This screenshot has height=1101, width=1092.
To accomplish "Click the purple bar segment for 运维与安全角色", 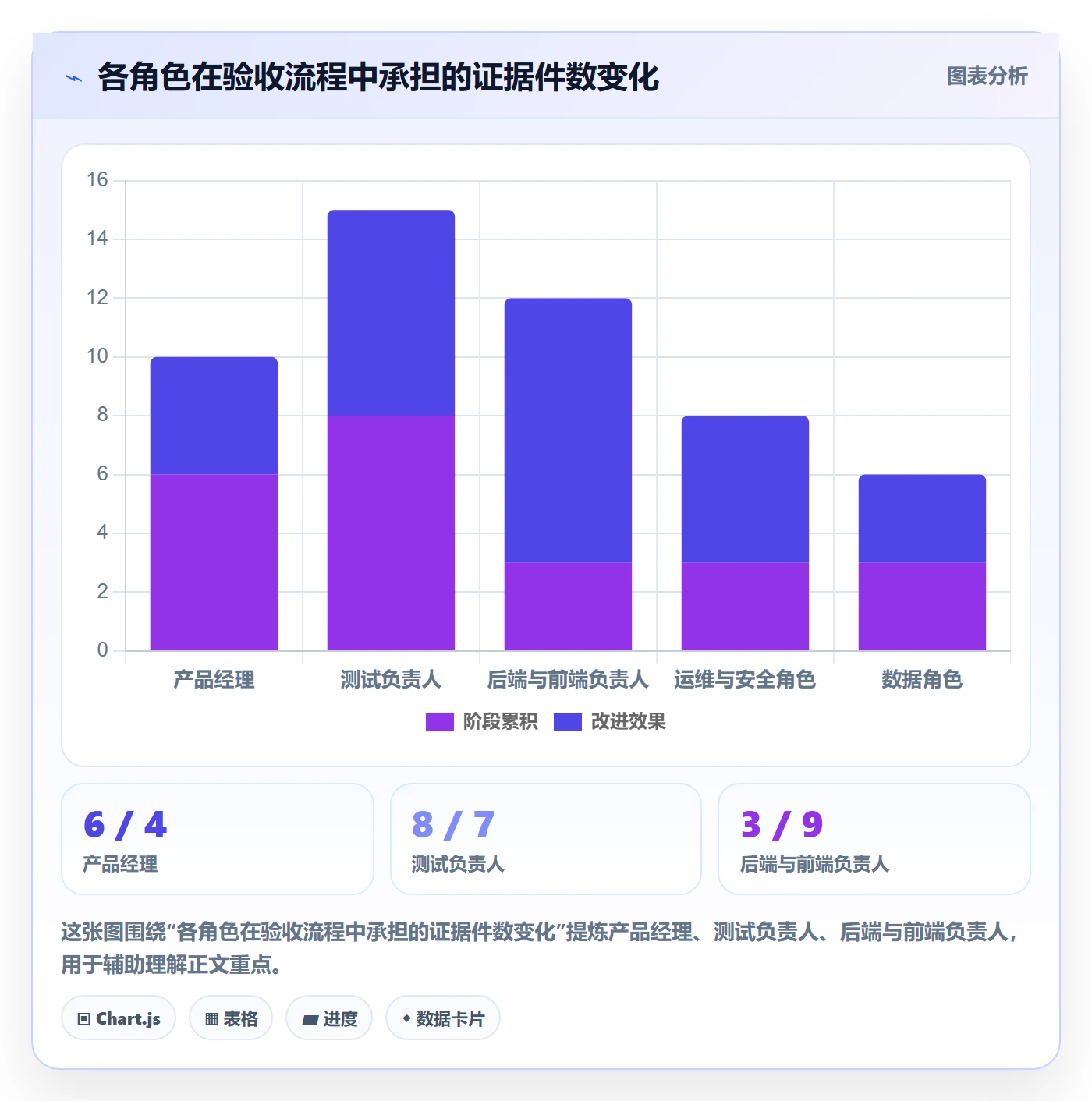I will click(745, 606).
